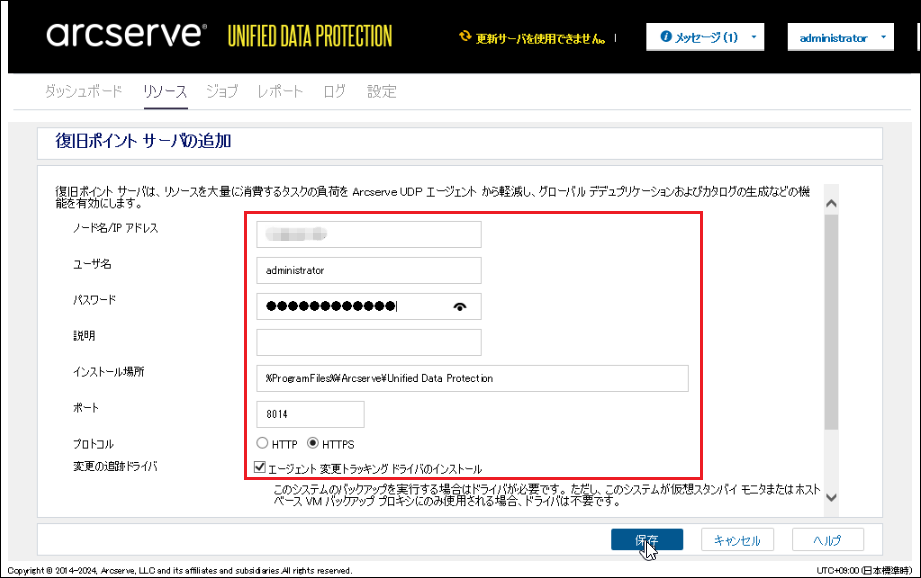Click the scroll up arrow in the form
The height and width of the screenshot is (578, 921).
tap(831, 203)
